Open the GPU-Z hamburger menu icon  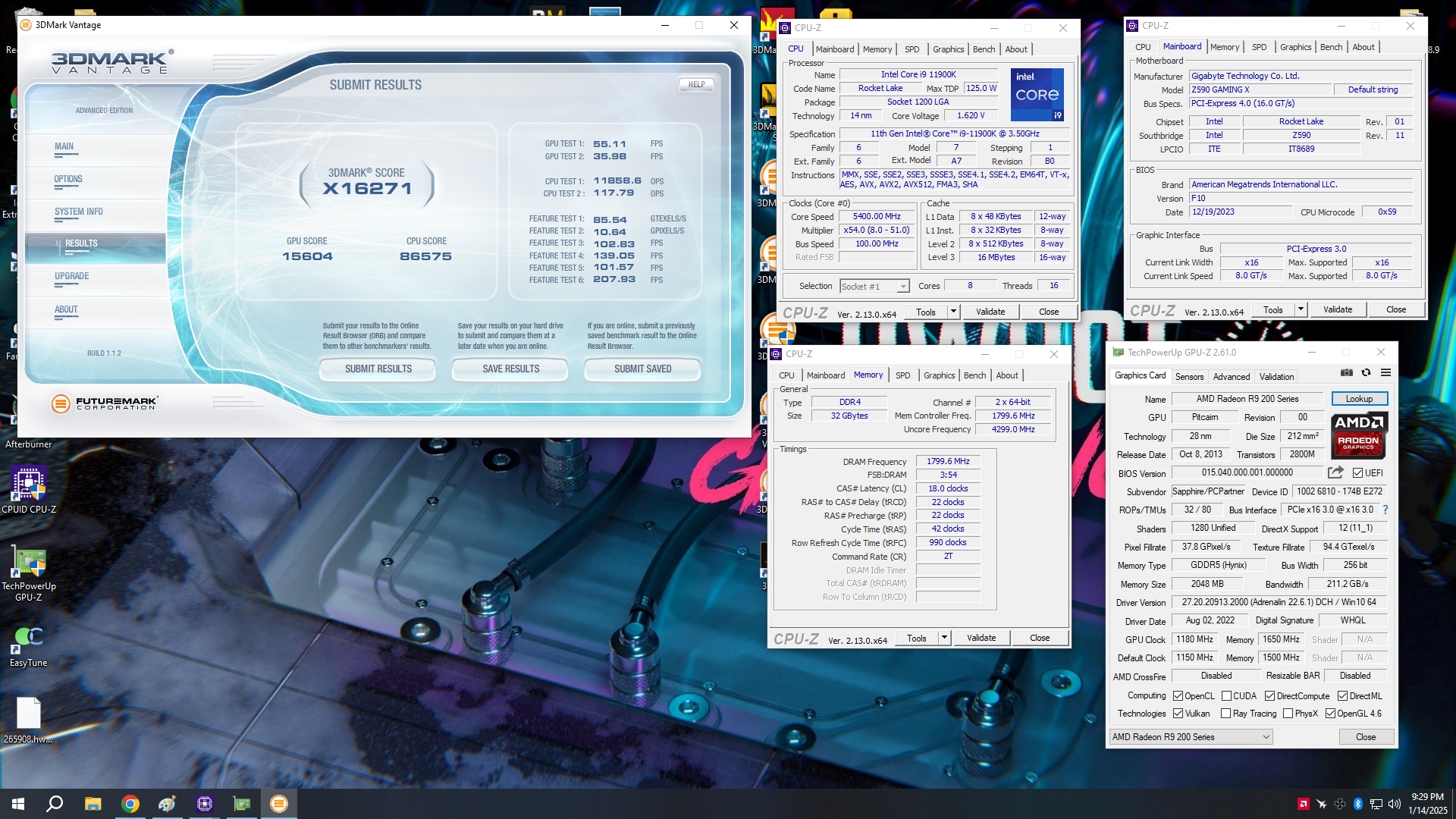1385,372
